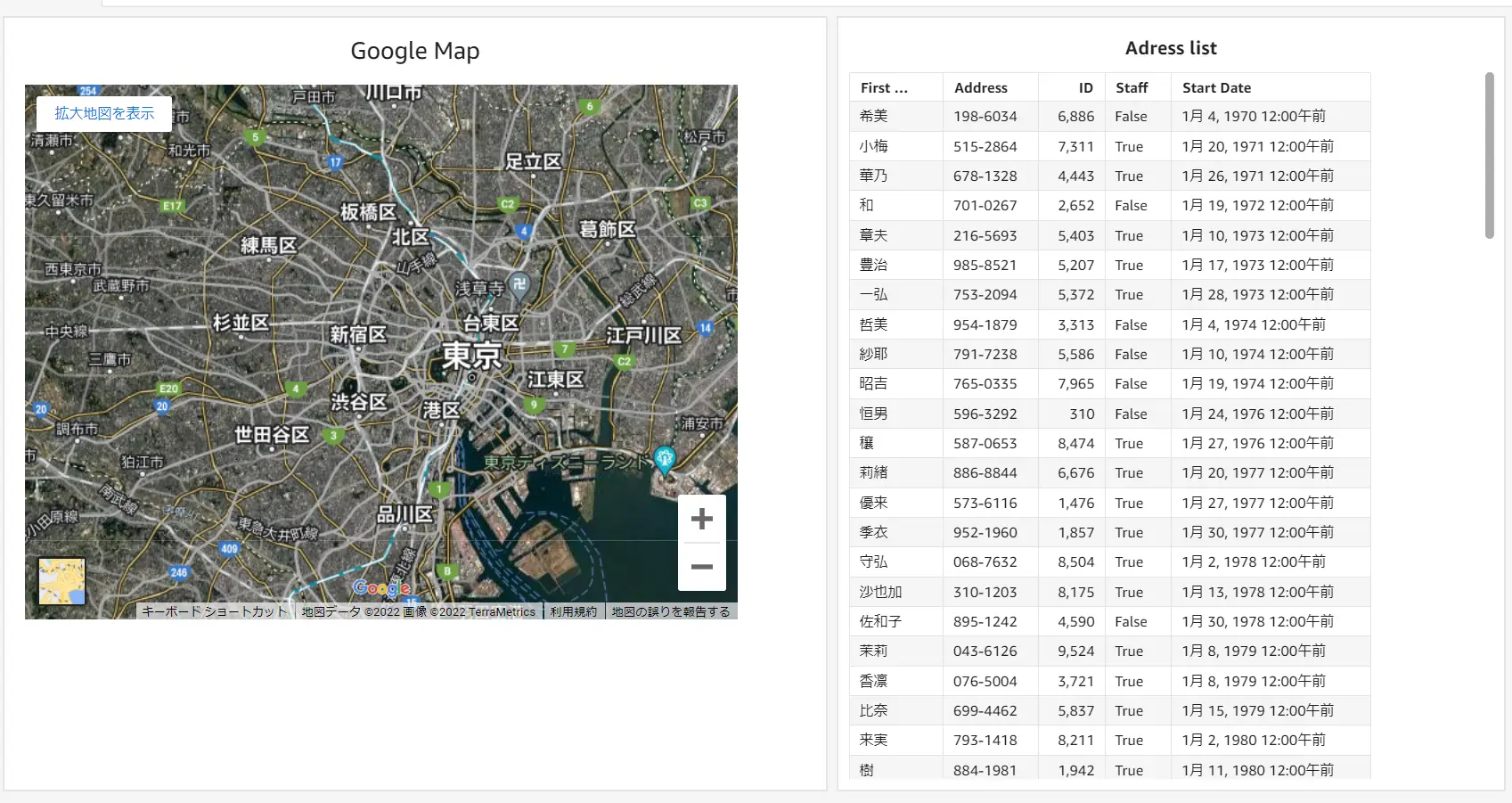Click the address list vertical scrollbar
The image size is (1512, 803).
click(1489, 156)
